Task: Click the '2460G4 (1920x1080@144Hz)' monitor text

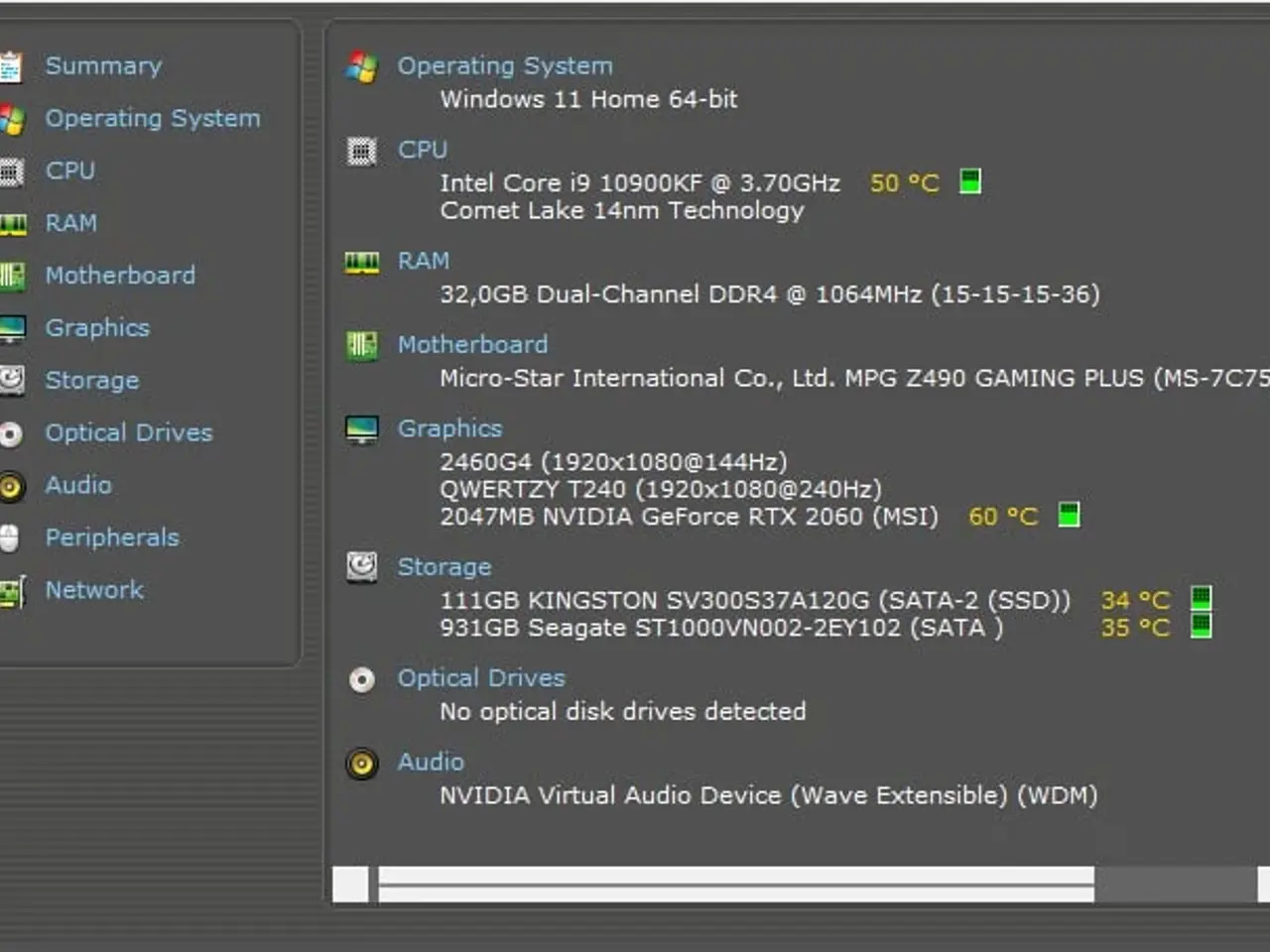Action: pos(613,462)
